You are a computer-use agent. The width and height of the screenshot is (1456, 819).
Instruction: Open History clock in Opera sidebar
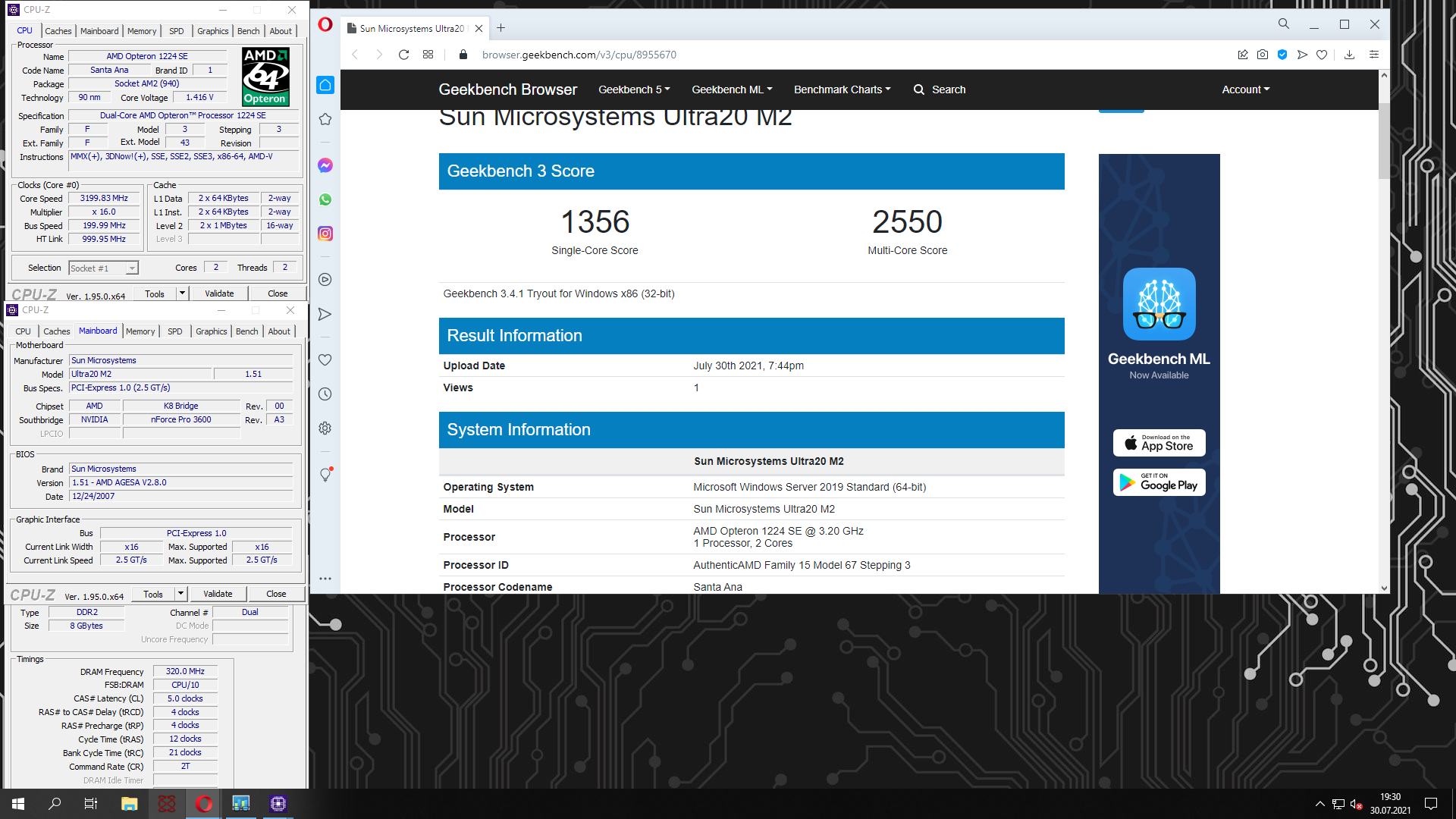click(x=325, y=394)
